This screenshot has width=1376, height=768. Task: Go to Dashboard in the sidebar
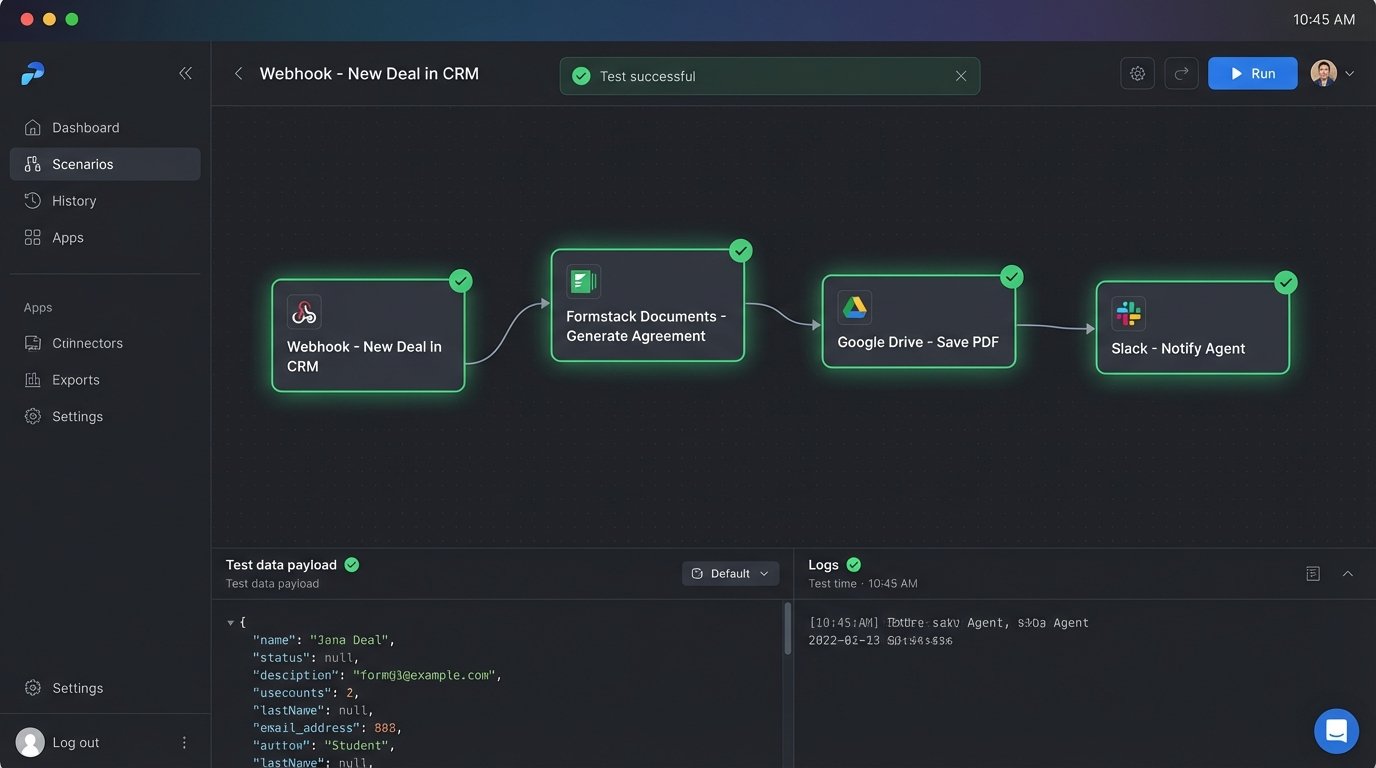(85, 128)
